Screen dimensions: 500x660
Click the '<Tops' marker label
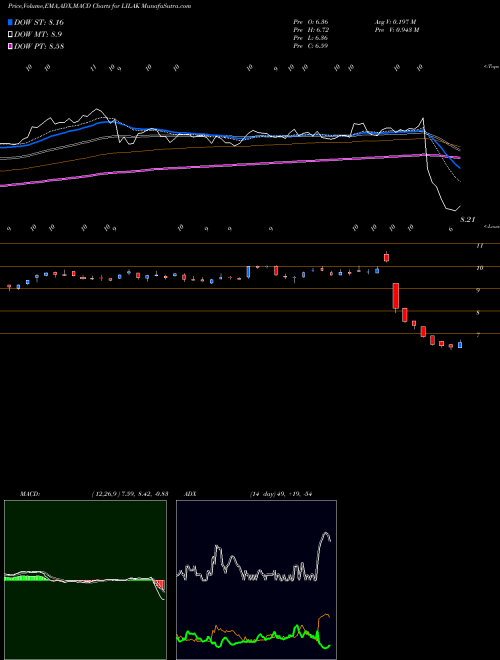coord(492,67)
